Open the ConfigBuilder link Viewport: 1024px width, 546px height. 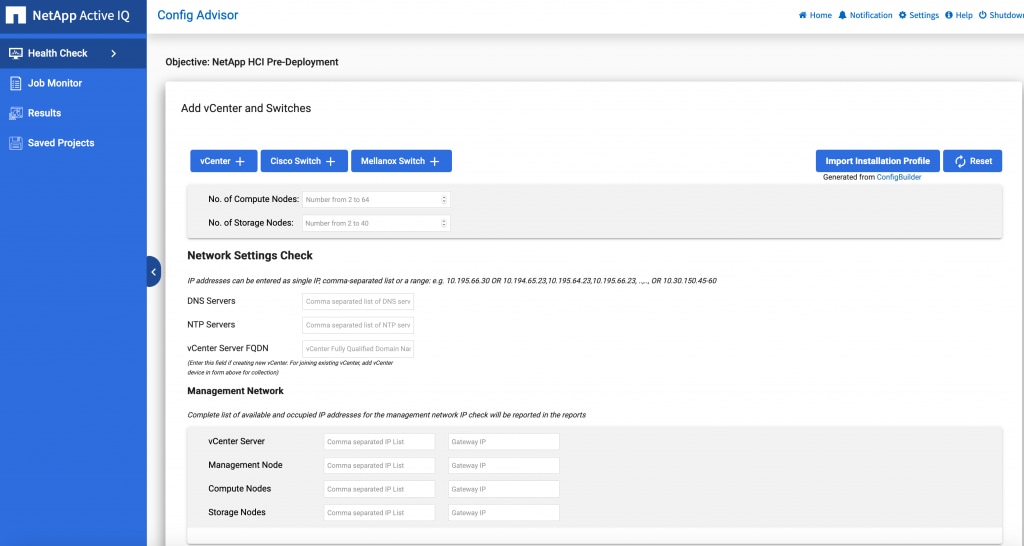click(899, 177)
